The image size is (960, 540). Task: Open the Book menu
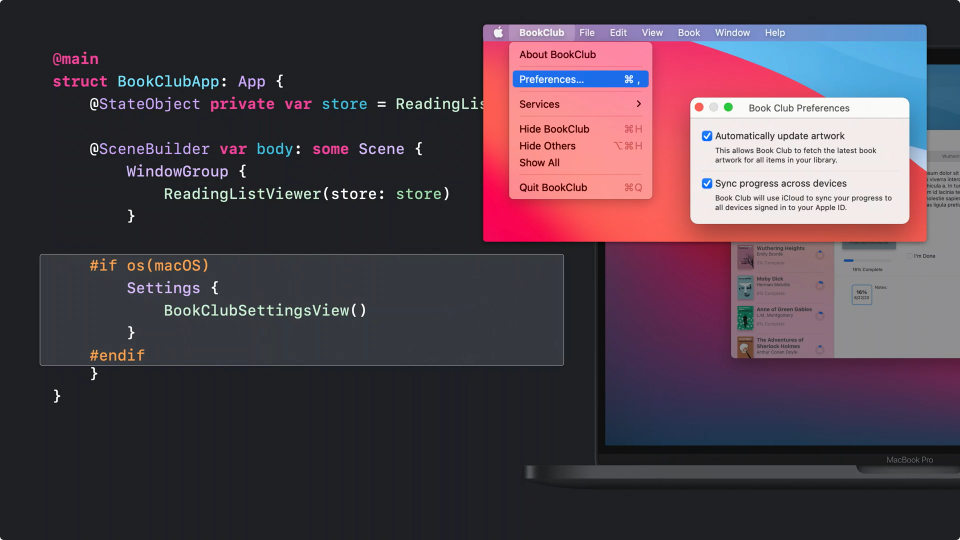pyautogui.click(x=689, y=32)
